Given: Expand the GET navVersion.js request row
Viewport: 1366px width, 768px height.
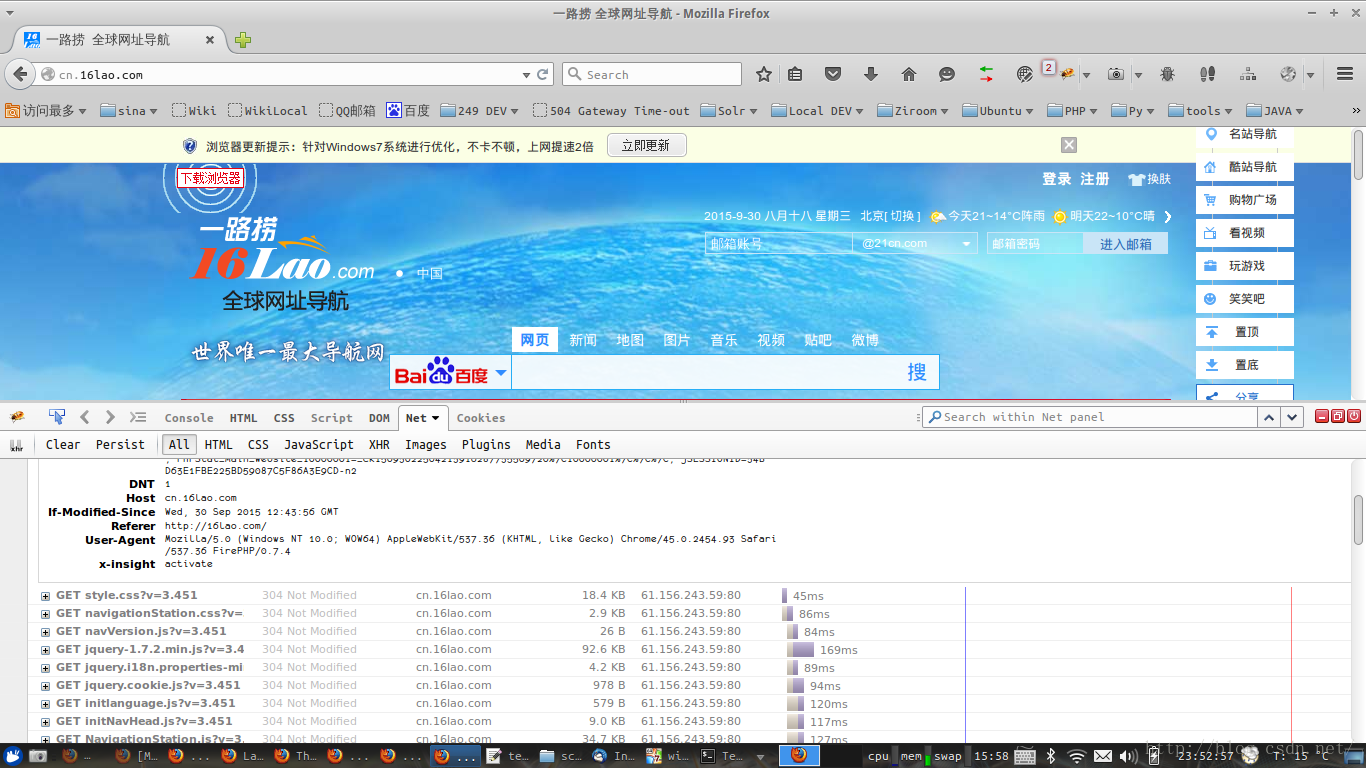Looking at the screenshot, I should click(x=45, y=632).
